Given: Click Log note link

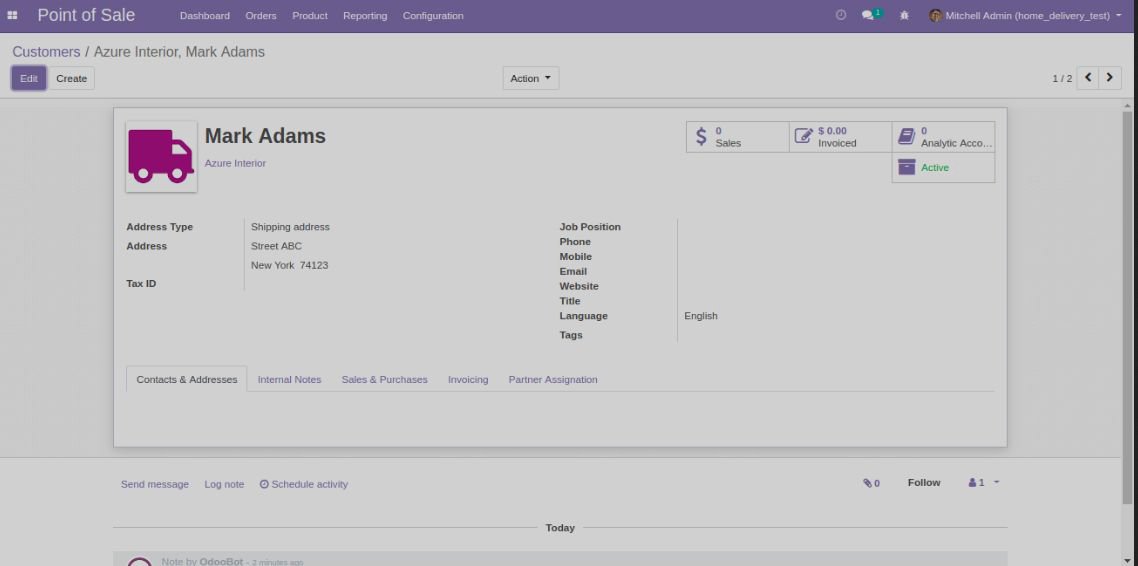Looking at the screenshot, I should click(224, 484).
